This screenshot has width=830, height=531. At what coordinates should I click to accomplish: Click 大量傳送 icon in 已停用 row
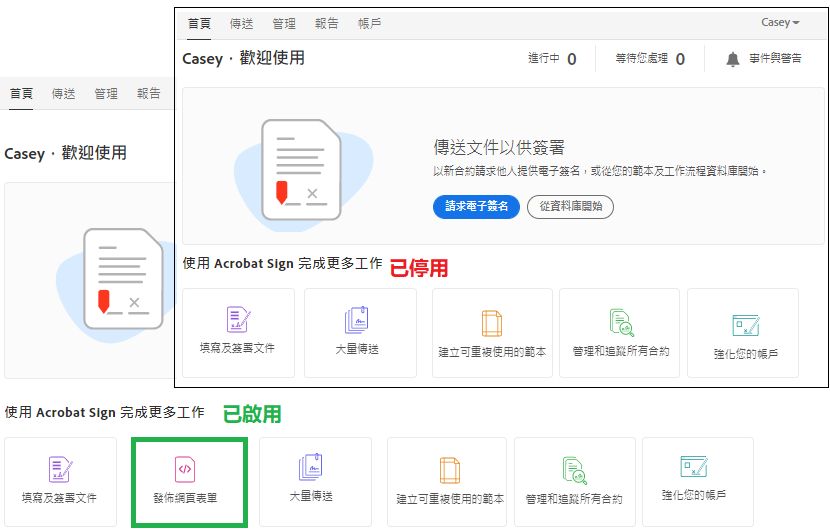[x=357, y=320]
